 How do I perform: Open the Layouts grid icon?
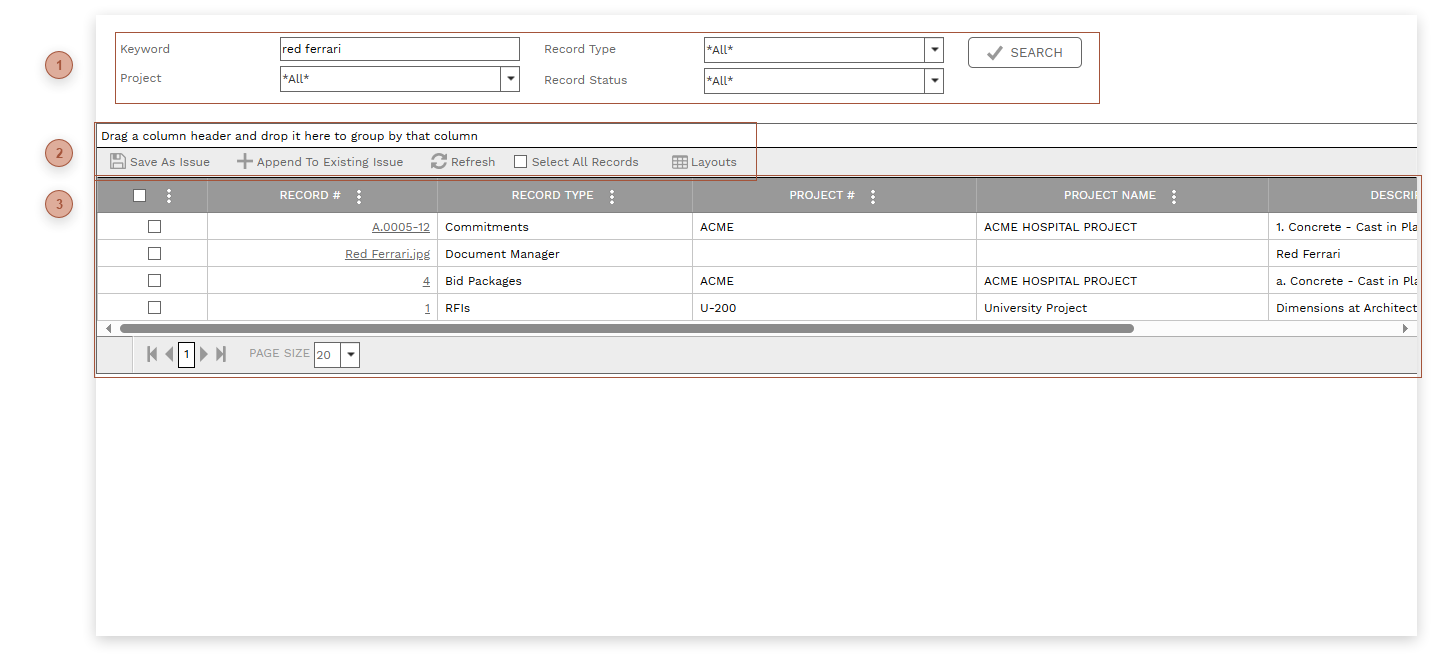point(680,162)
